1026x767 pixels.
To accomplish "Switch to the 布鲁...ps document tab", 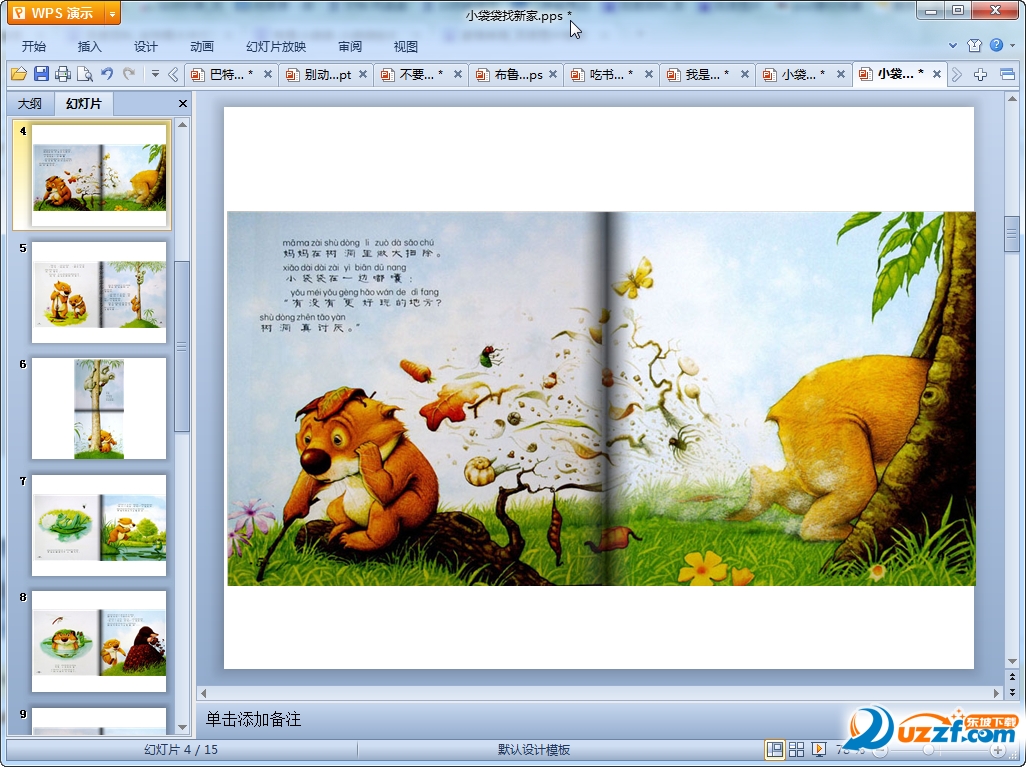I will 508,75.
